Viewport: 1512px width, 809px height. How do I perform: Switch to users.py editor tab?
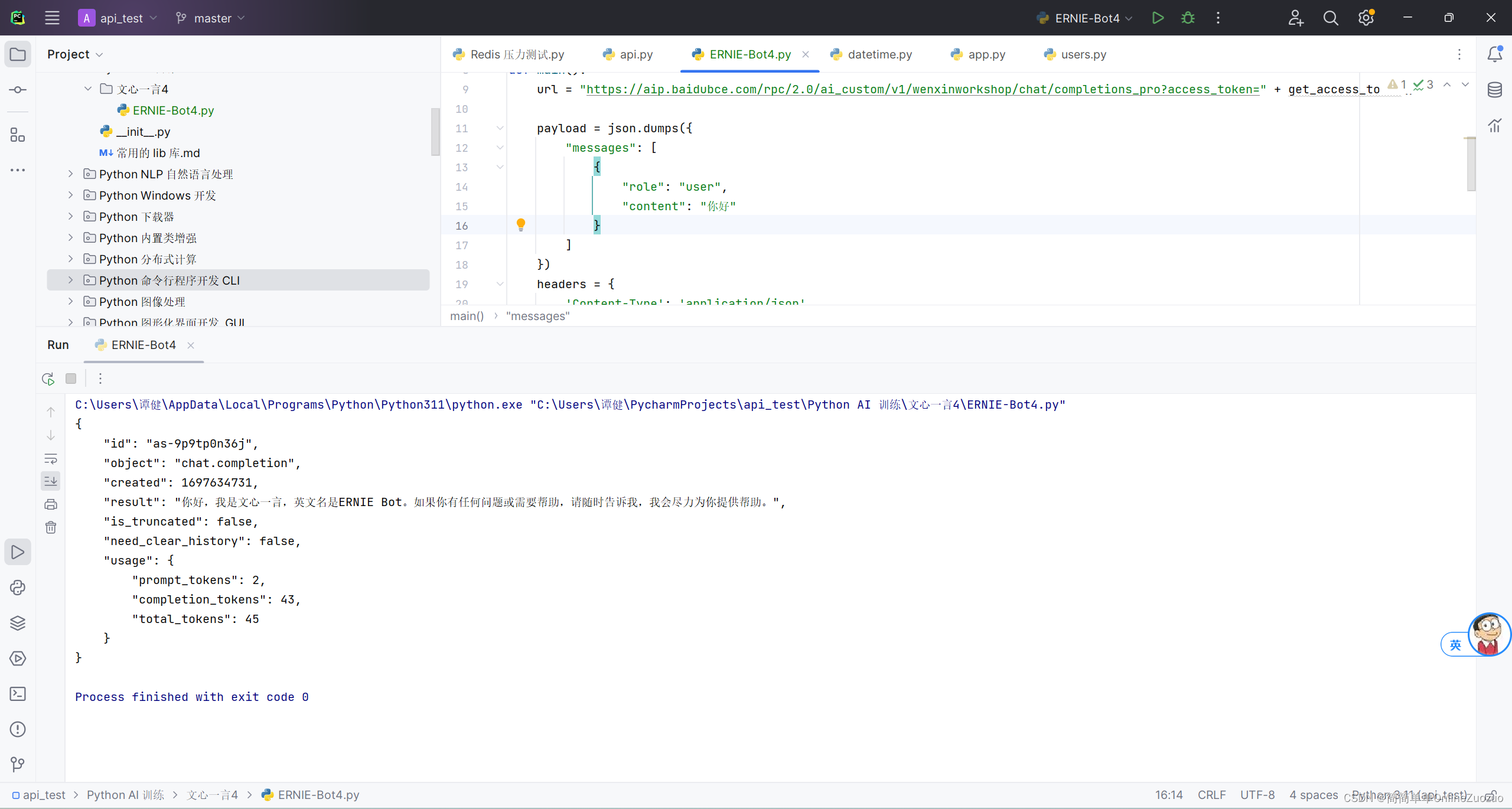pos(1076,54)
